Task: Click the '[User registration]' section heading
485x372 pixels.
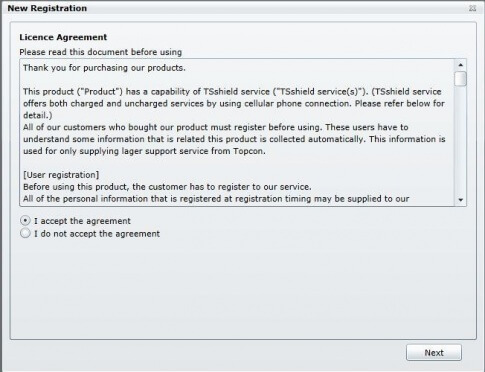Action: [61, 175]
